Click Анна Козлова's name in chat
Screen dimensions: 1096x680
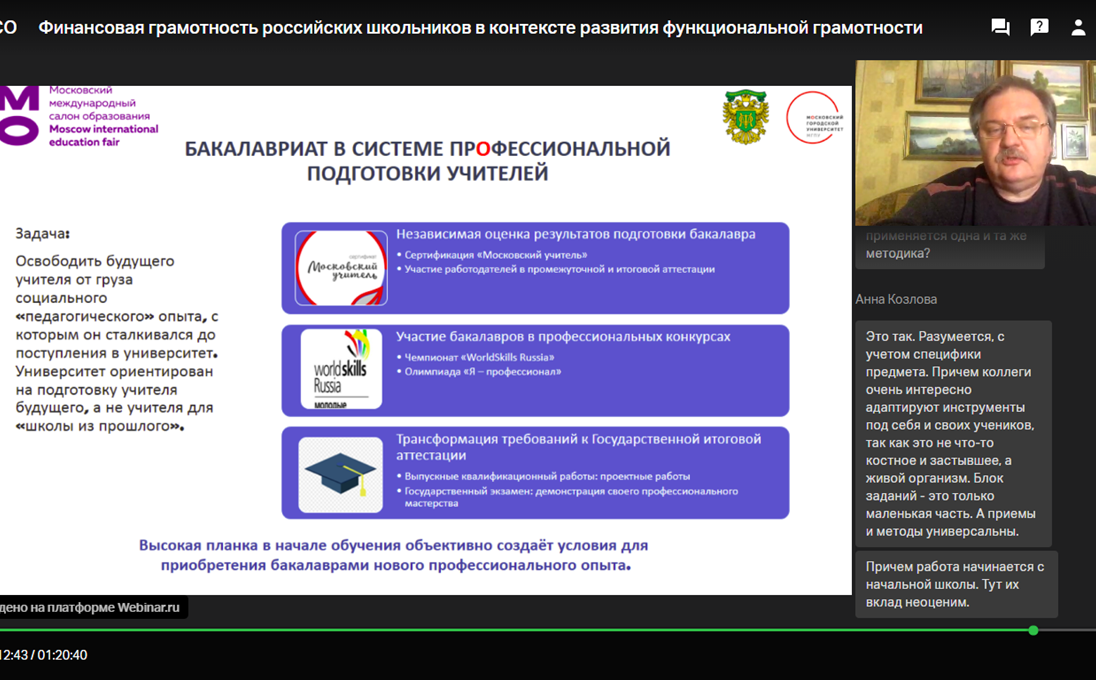click(896, 299)
